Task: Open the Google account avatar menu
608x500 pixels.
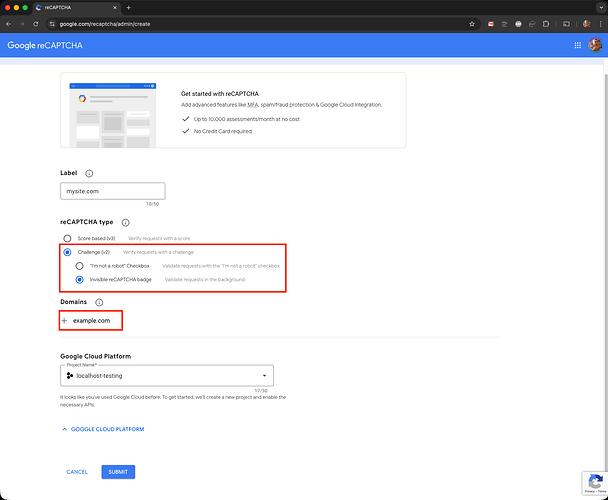Action: tap(596, 45)
